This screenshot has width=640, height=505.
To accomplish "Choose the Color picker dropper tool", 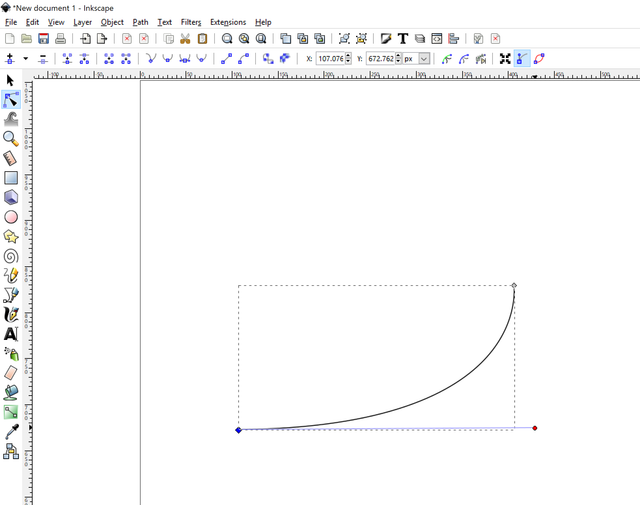I will 11,432.
